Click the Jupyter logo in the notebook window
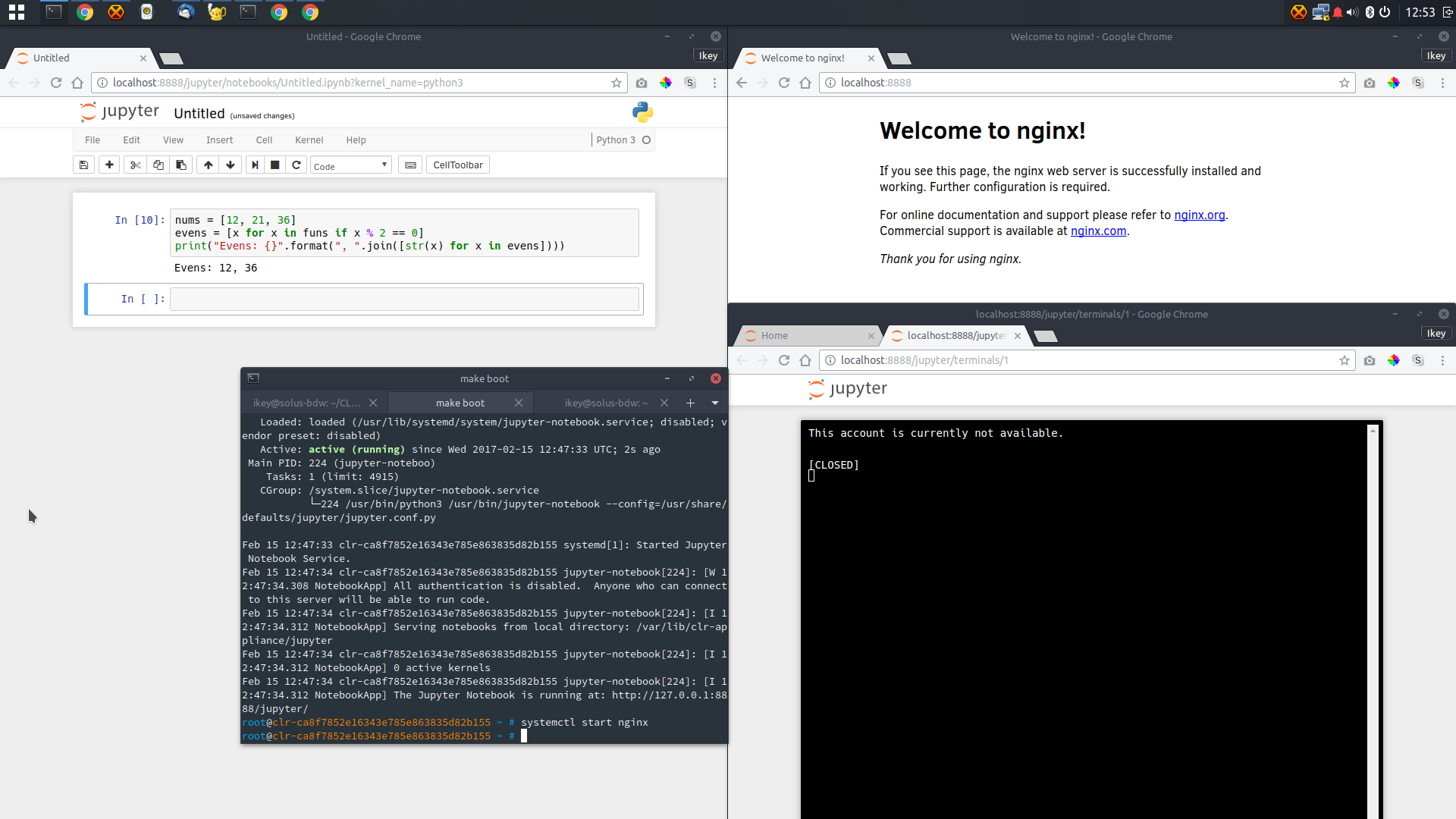The image size is (1456, 819). click(x=120, y=112)
